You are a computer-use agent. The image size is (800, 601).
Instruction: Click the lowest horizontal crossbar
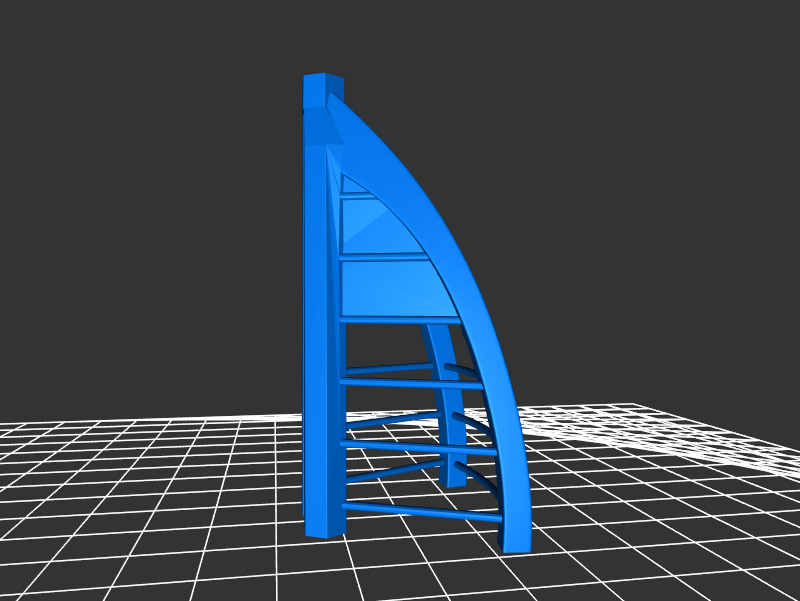(420, 512)
